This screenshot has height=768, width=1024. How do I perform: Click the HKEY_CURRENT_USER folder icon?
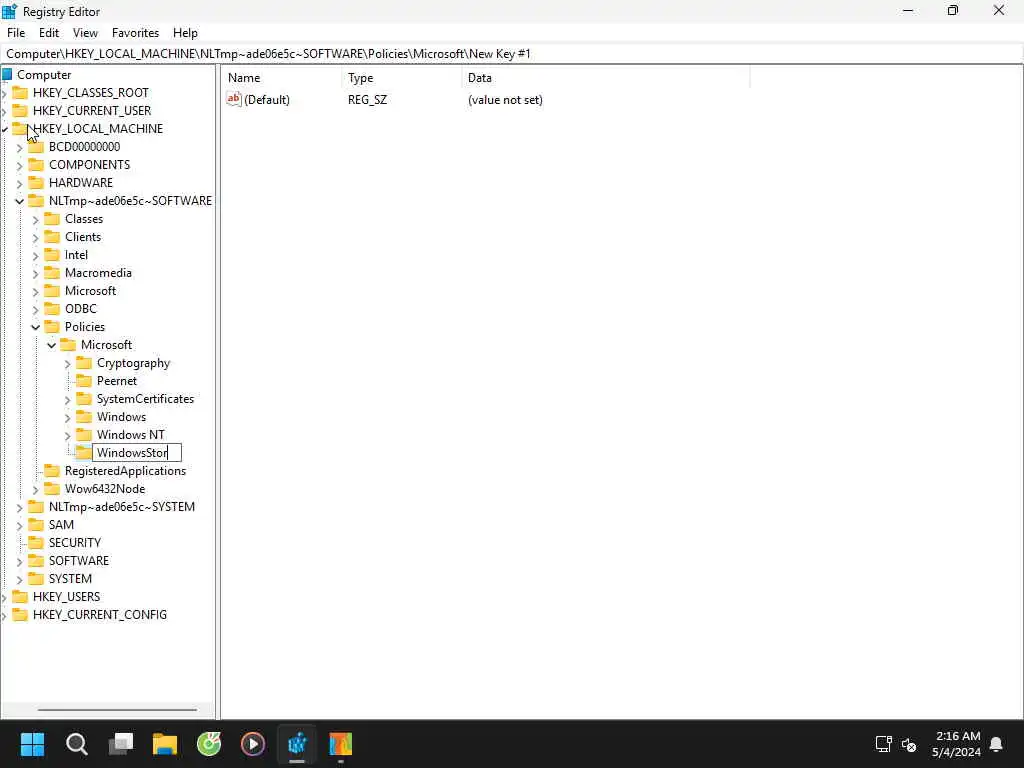click(x=20, y=110)
